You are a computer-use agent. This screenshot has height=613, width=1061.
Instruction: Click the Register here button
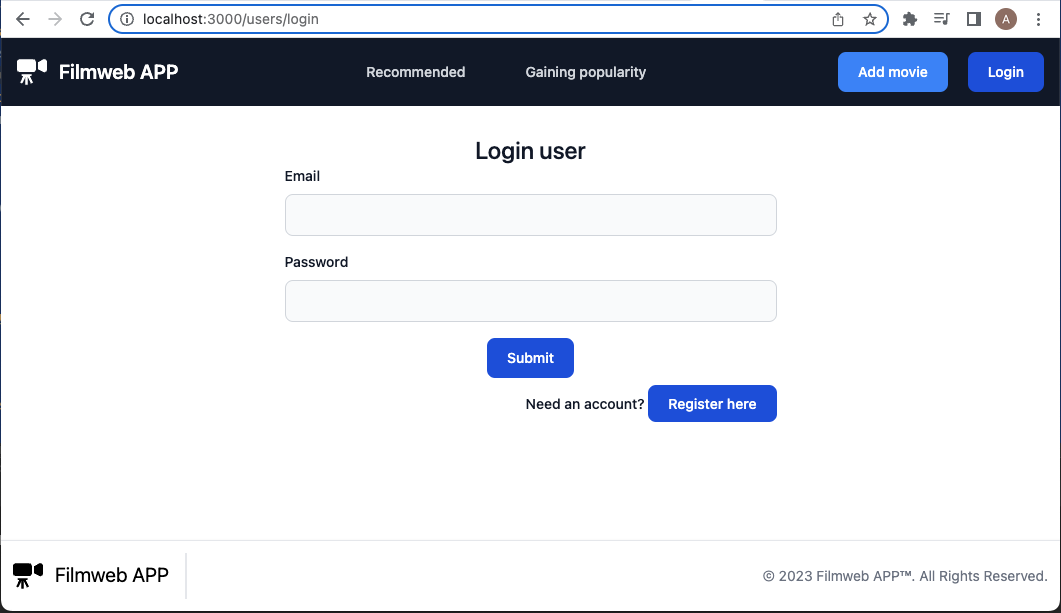(x=712, y=404)
